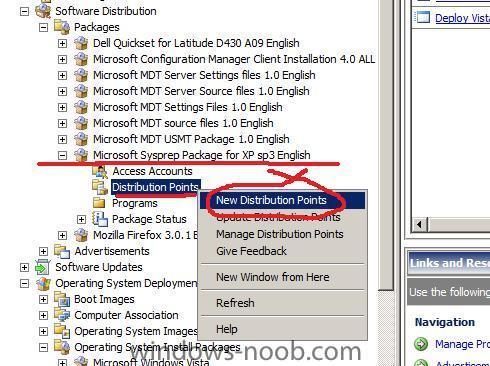Collapse the Operating System Deployment node
Viewport: 490px width, 366px height.
24,284
